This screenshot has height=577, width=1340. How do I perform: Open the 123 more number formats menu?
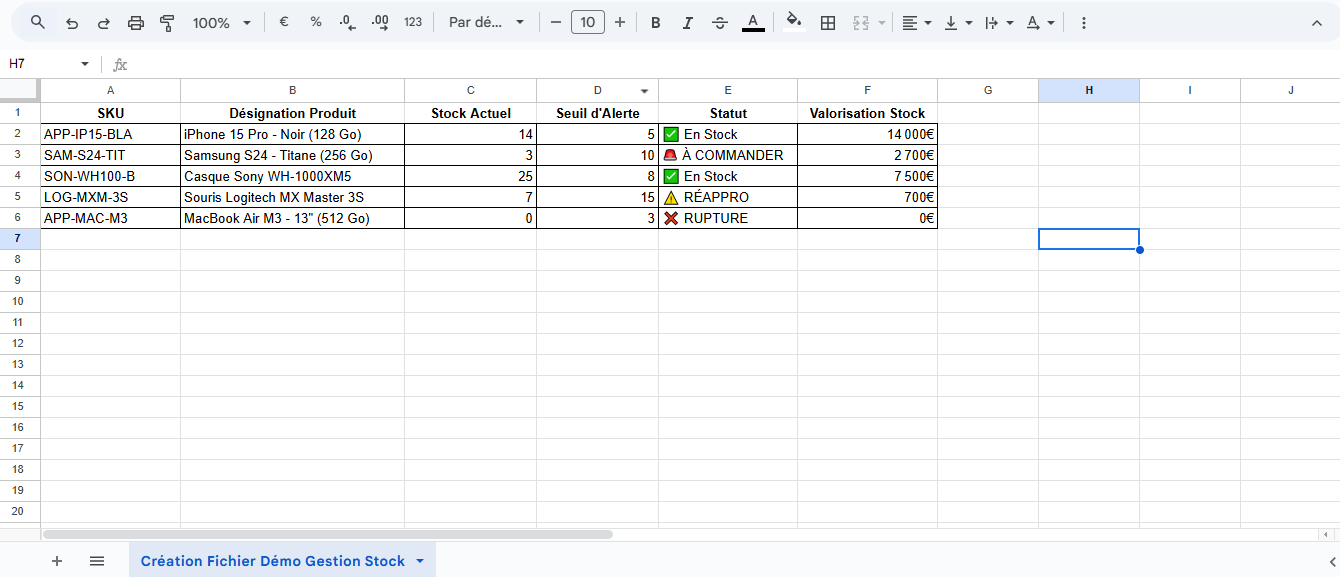pyautogui.click(x=413, y=22)
